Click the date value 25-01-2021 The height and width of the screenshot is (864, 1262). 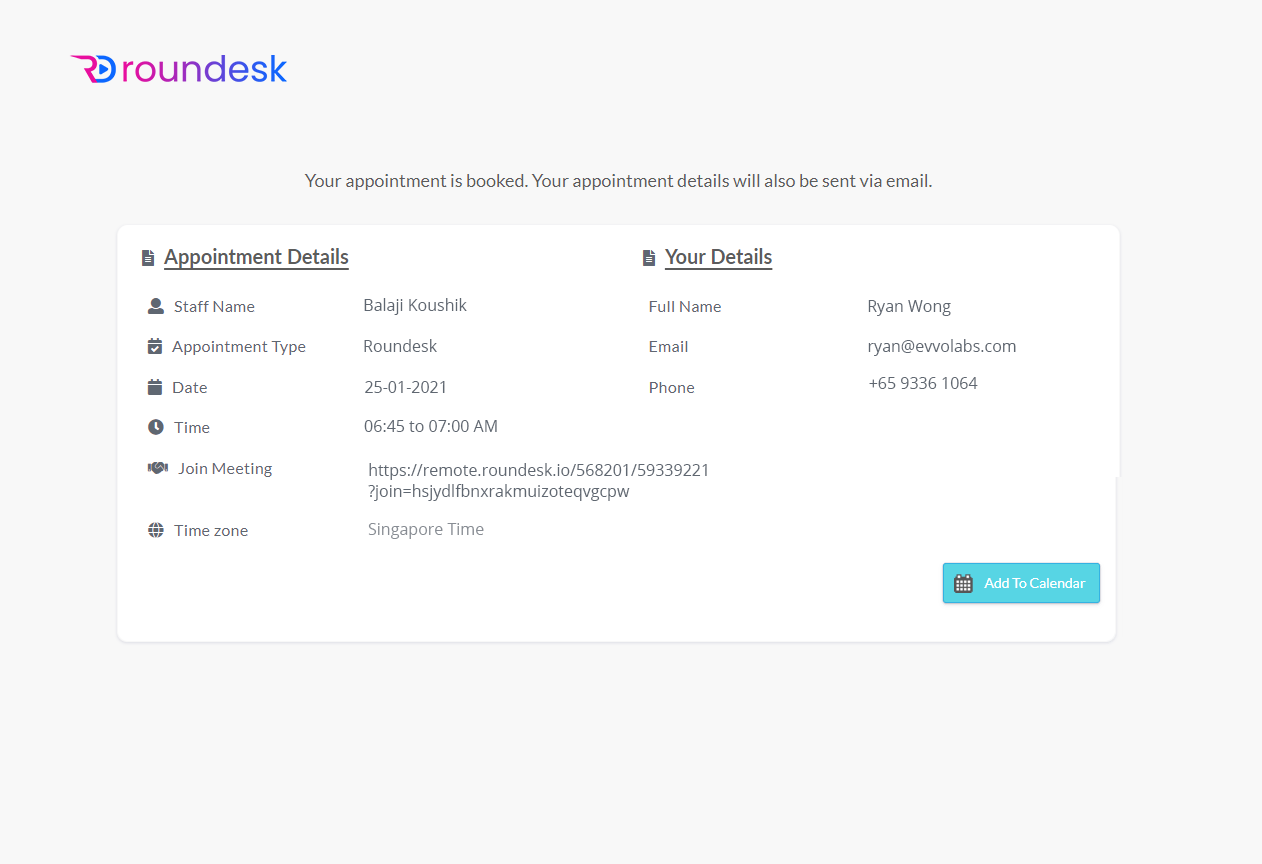click(406, 387)
